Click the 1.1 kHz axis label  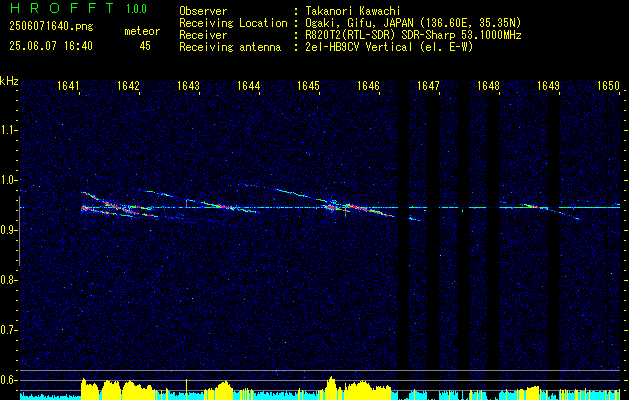pyautogui.click(x=8, y=130)
